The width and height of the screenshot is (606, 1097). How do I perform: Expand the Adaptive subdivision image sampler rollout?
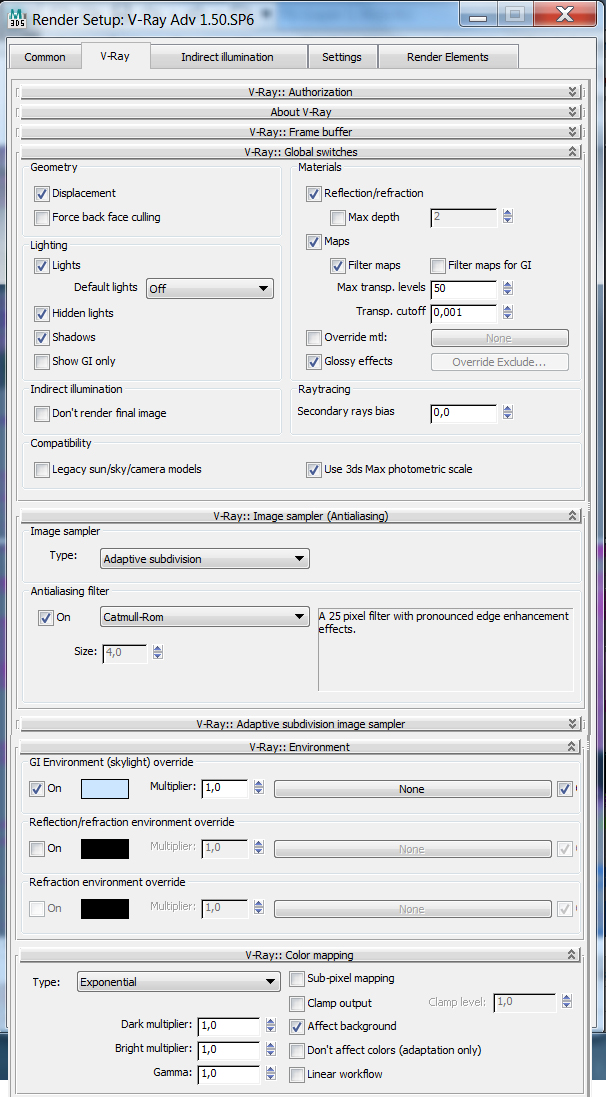pos(301,724)
